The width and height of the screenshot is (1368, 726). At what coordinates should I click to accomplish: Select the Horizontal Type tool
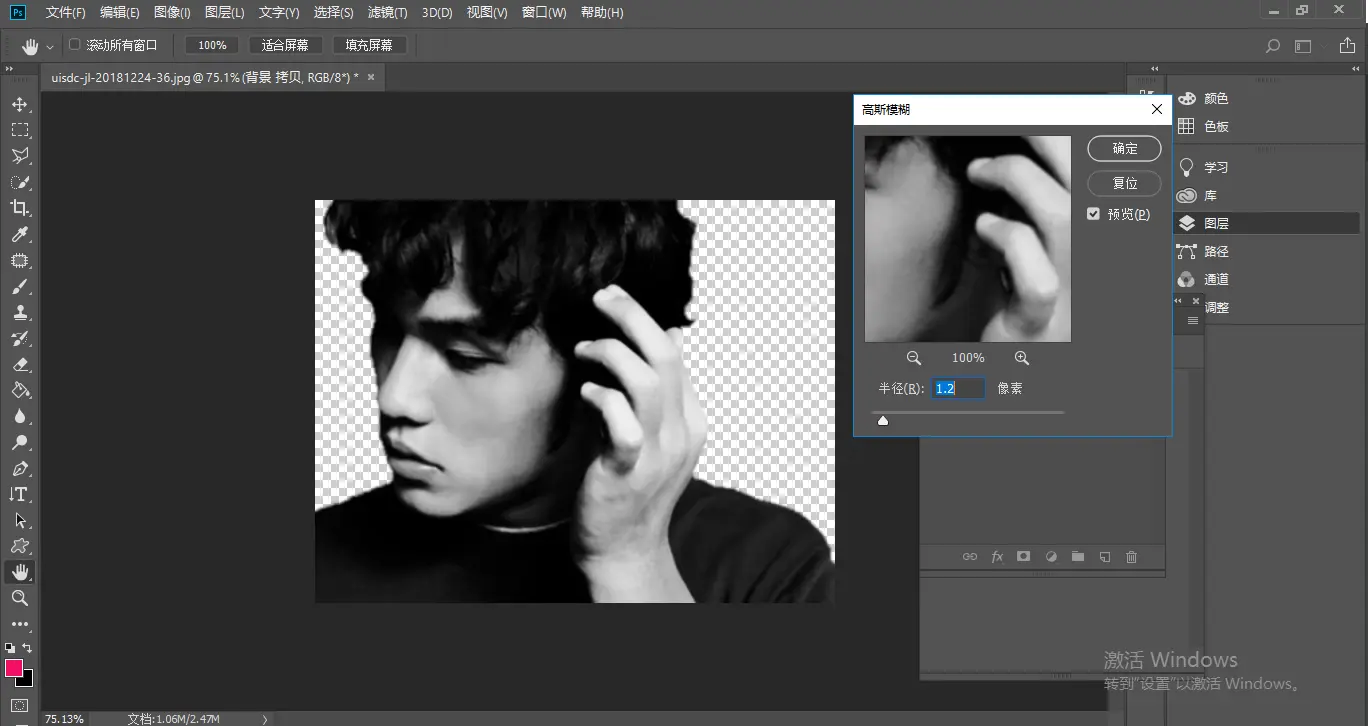[20, 494]
